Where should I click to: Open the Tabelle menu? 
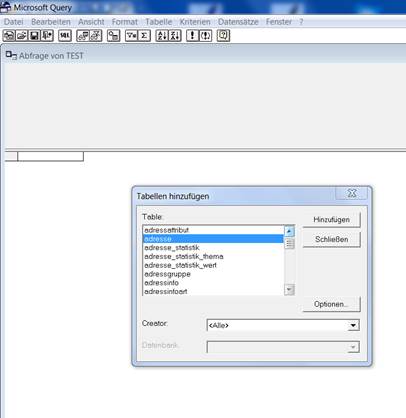159,22
